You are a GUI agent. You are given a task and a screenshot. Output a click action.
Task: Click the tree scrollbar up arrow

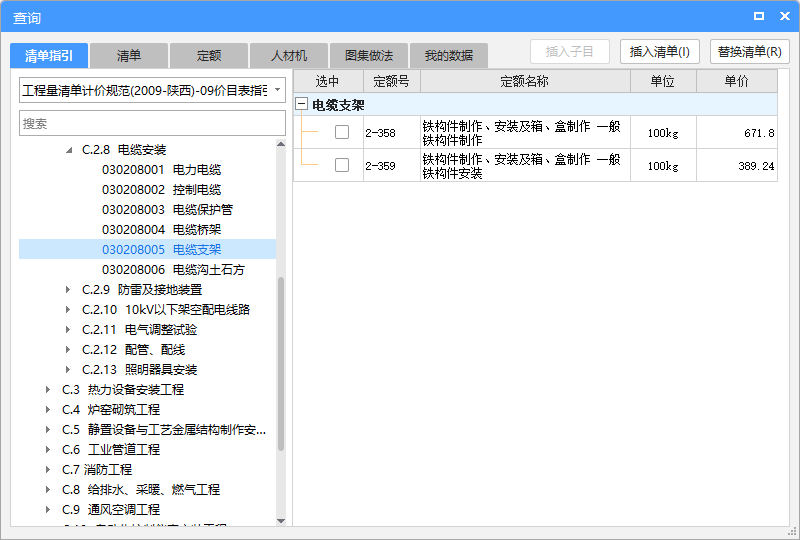281,144
